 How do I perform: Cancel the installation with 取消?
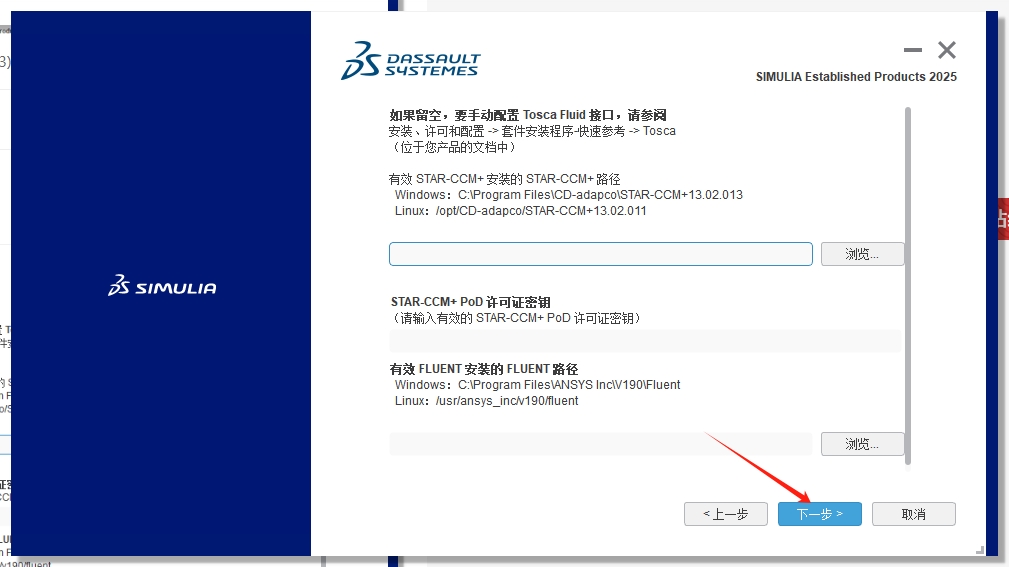[x=913, y=514]
